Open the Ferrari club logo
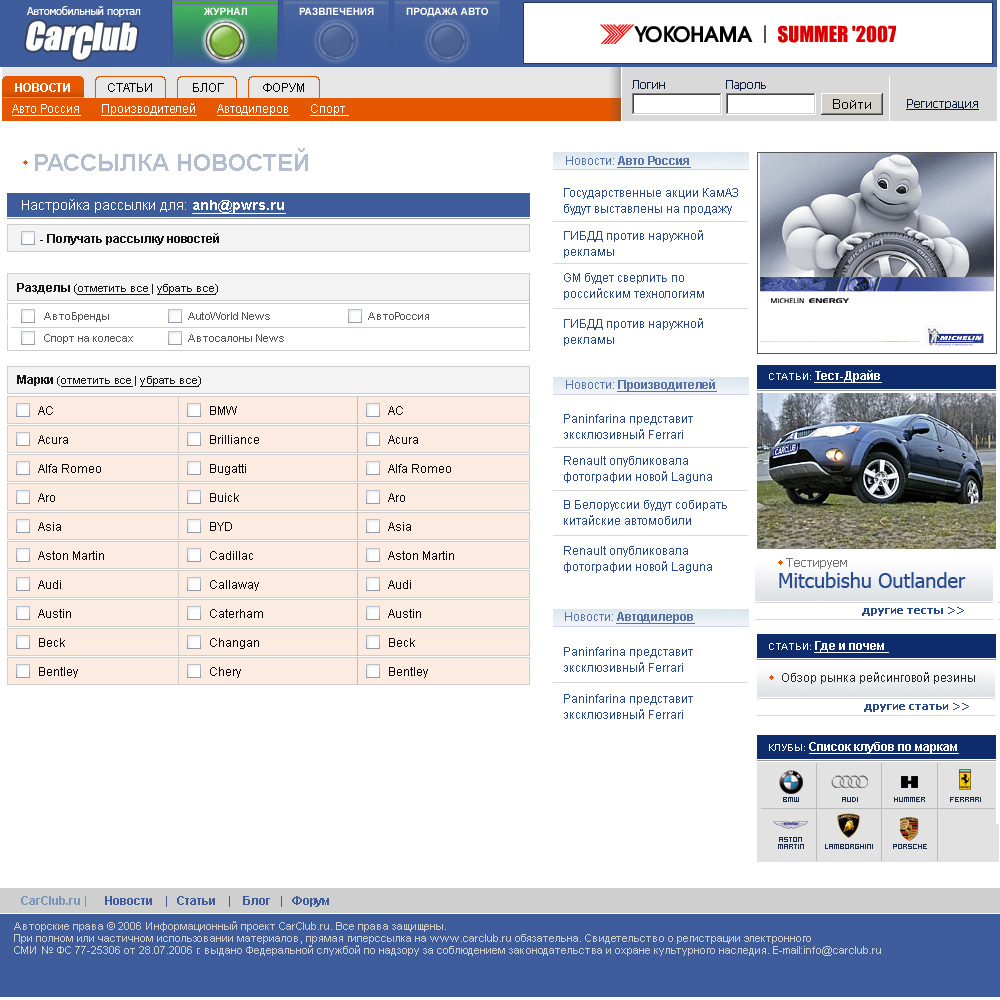 (x=965, y=786)
